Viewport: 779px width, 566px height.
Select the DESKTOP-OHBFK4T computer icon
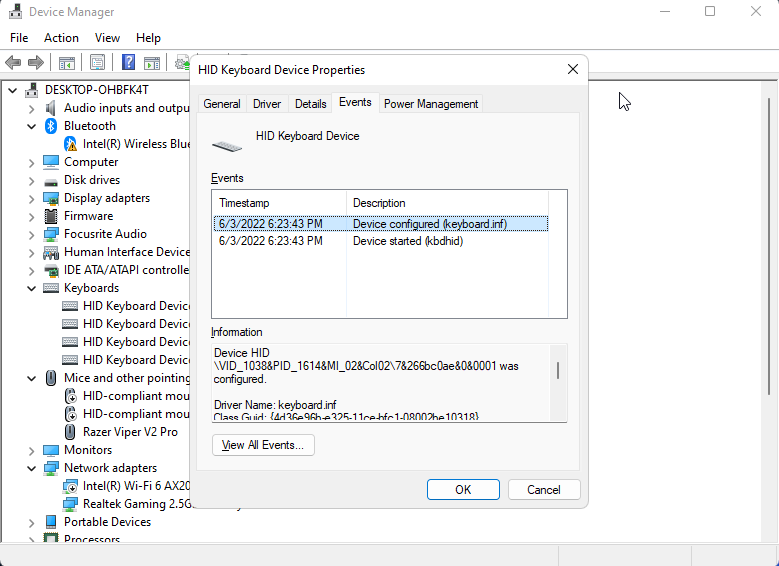(32, 90)
